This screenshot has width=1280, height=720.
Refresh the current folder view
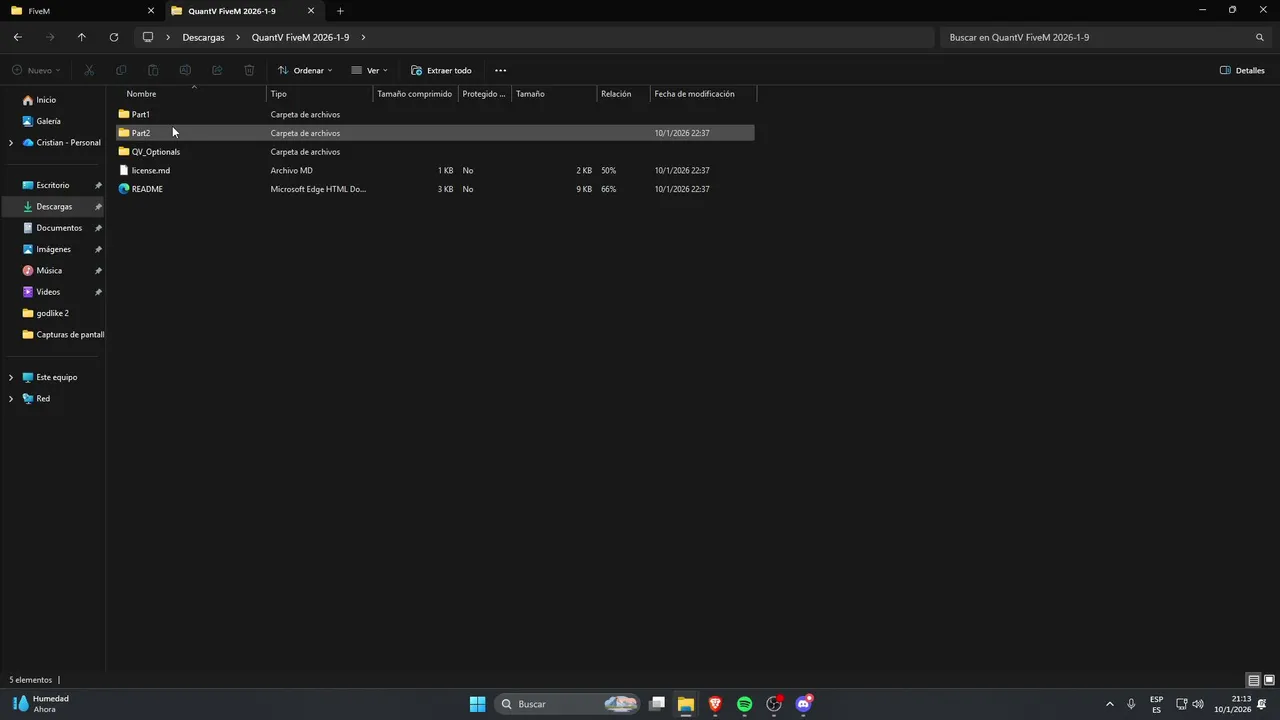(x=114, y=37)
